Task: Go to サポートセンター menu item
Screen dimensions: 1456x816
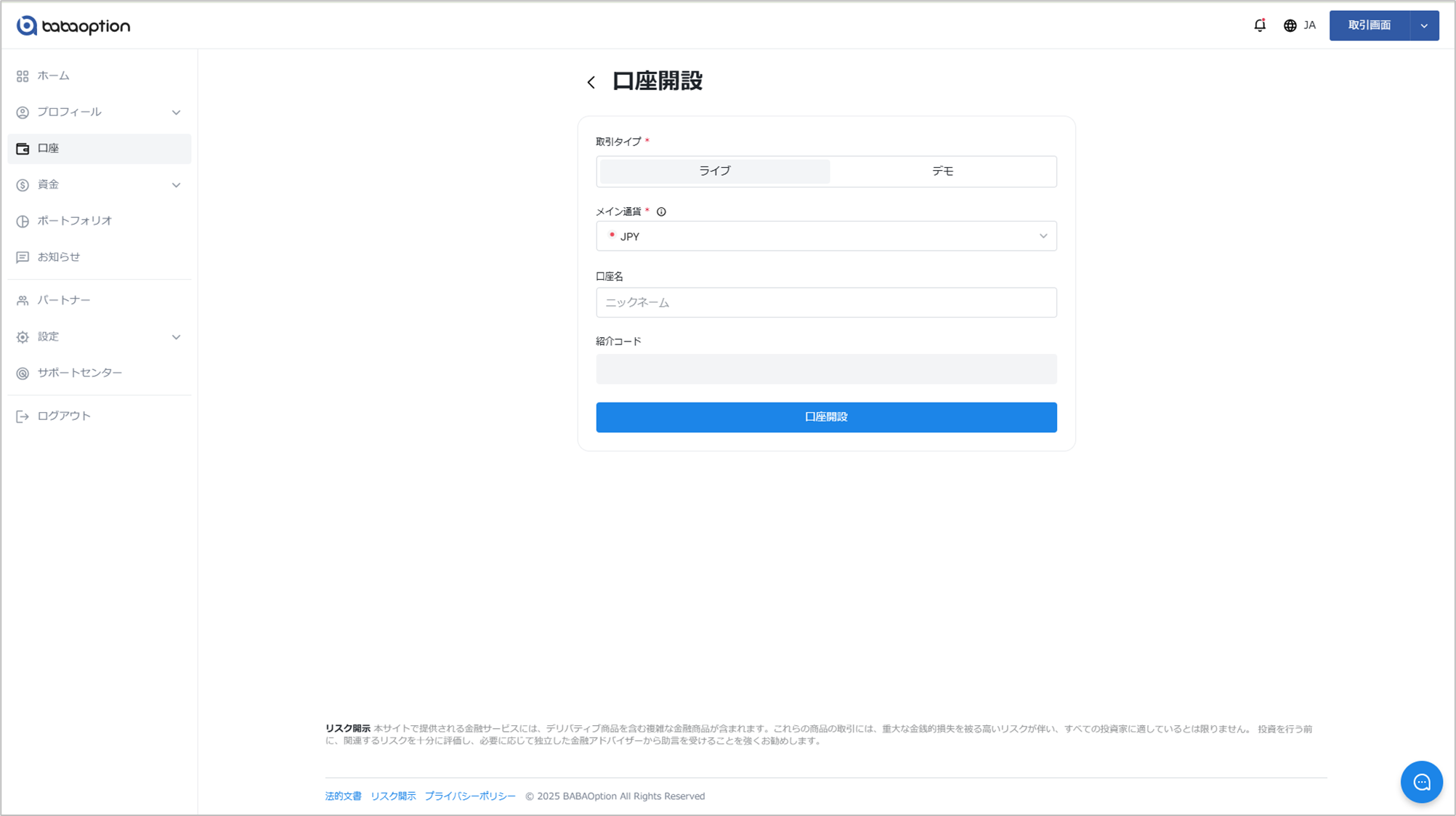Action: [79, 373]
